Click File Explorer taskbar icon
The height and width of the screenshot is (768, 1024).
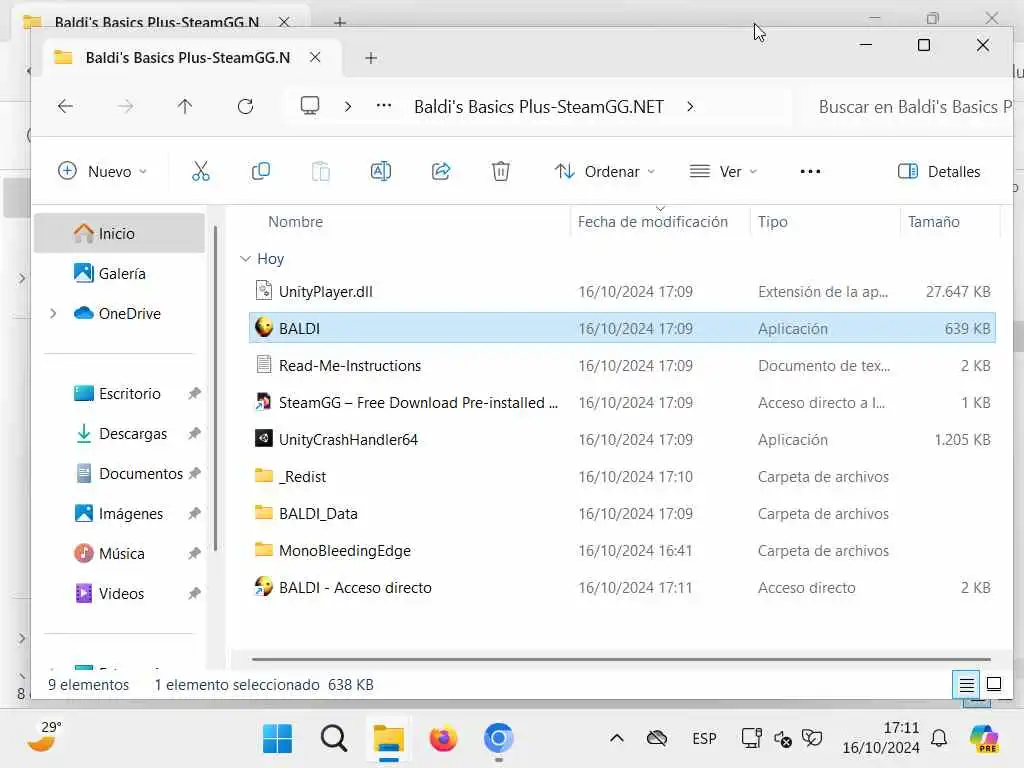pos(389,739)
